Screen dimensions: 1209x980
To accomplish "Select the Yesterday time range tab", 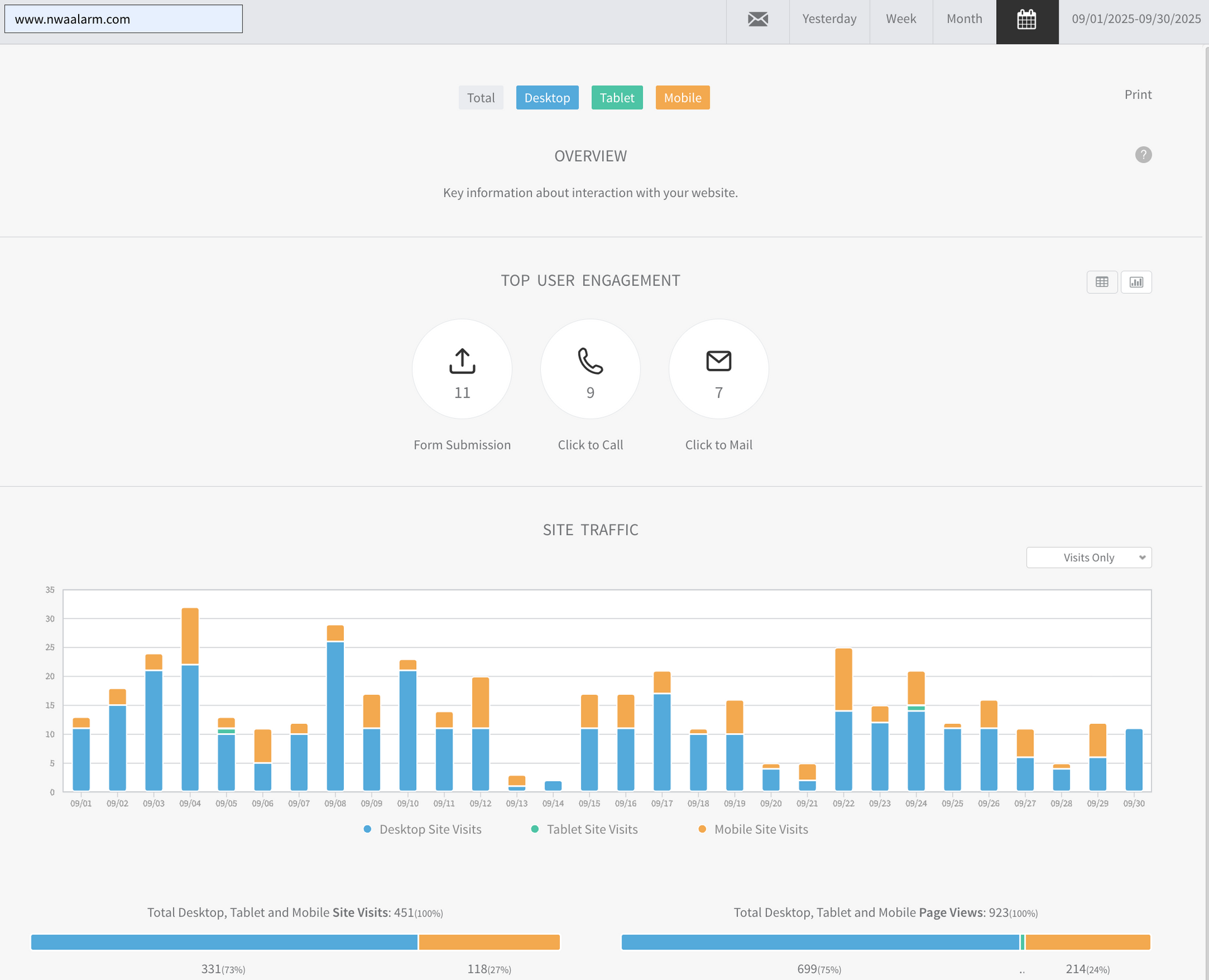I will tap(829, 19).
